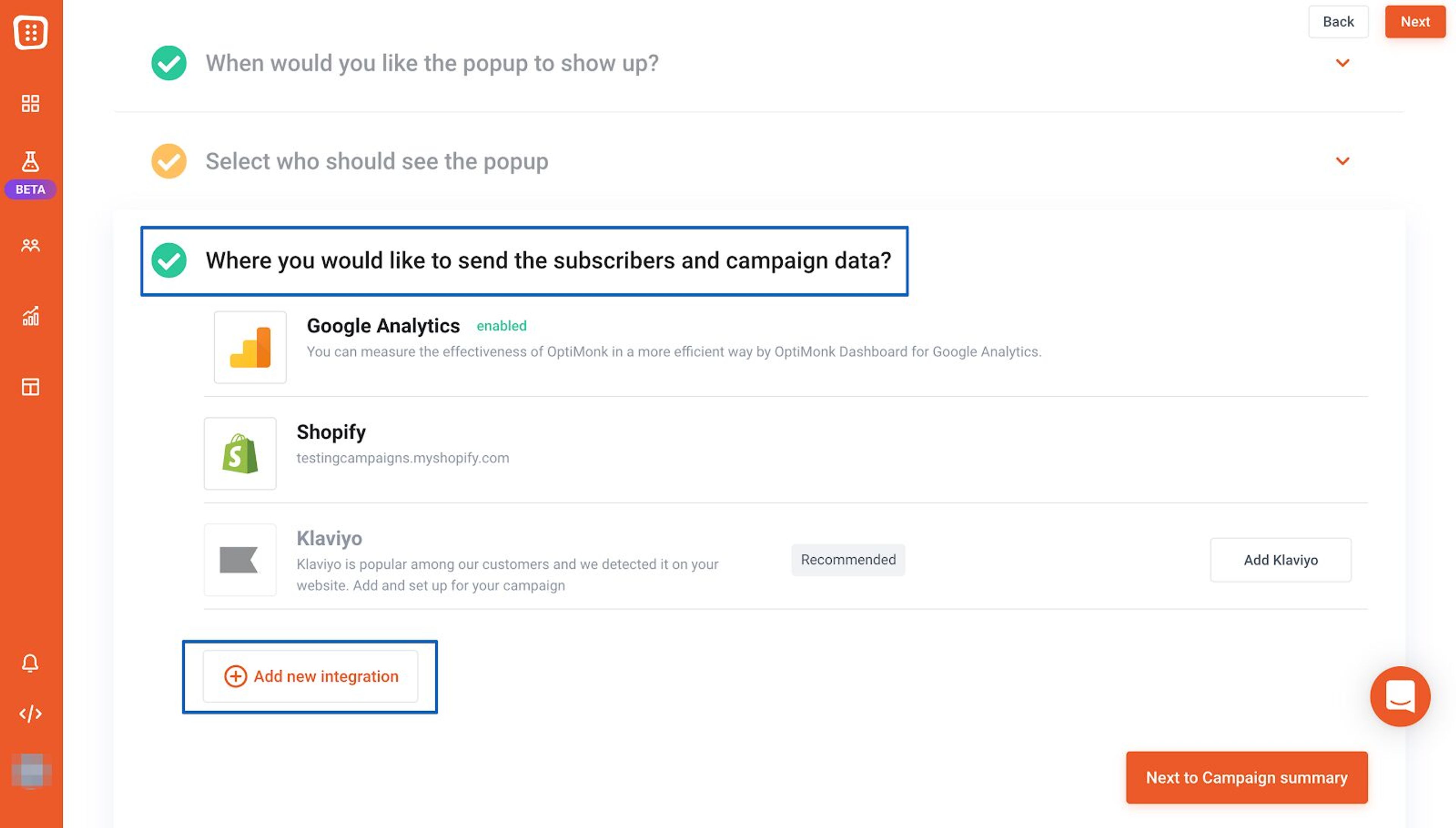Open the Audience people icon in sidebar
Image resolution: width=1456 pixels, height=828 pixels.
coord(30,245)
